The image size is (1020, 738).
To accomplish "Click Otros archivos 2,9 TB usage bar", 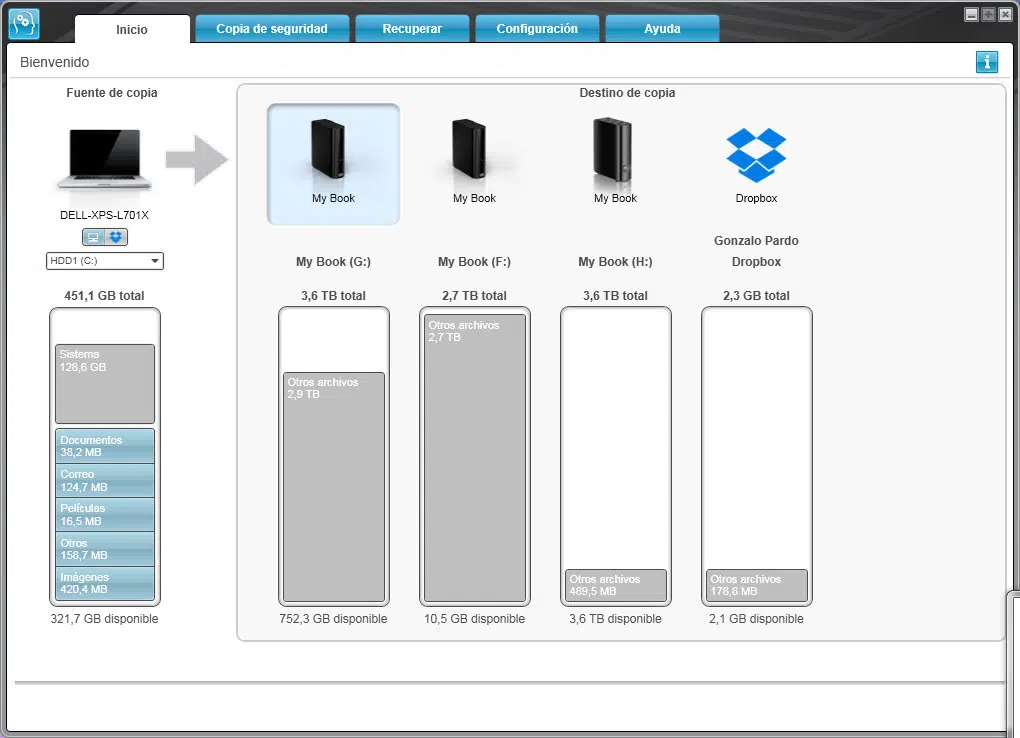I will (x=334, y=487).
